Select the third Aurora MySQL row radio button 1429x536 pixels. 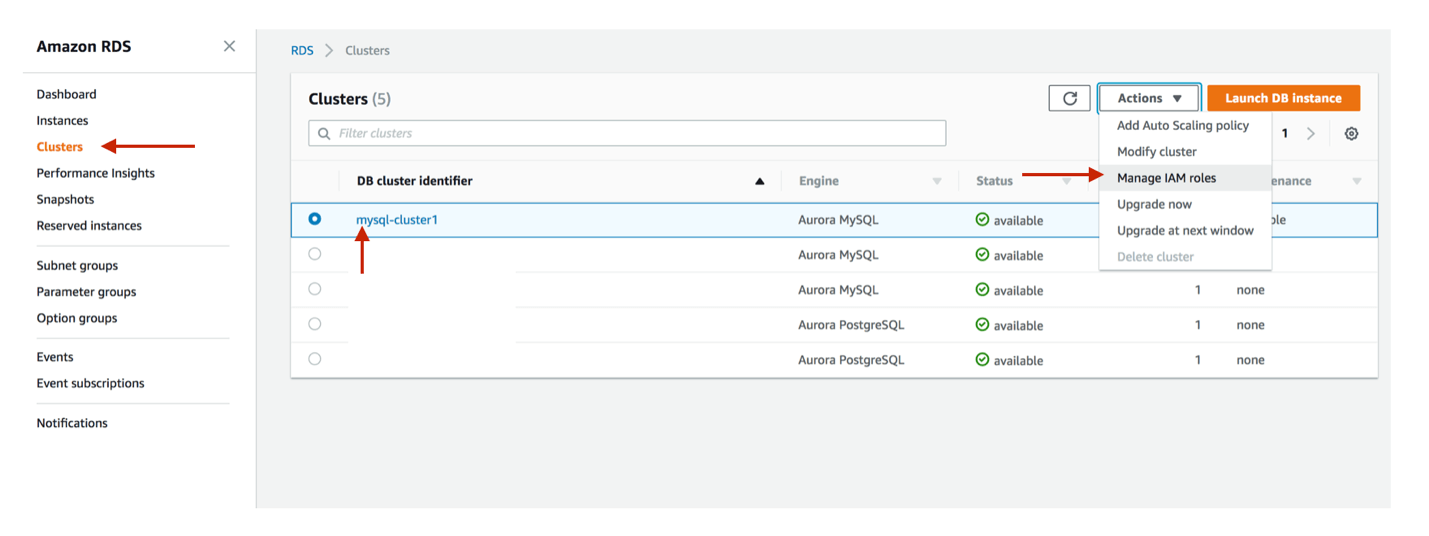click(315, 289)
